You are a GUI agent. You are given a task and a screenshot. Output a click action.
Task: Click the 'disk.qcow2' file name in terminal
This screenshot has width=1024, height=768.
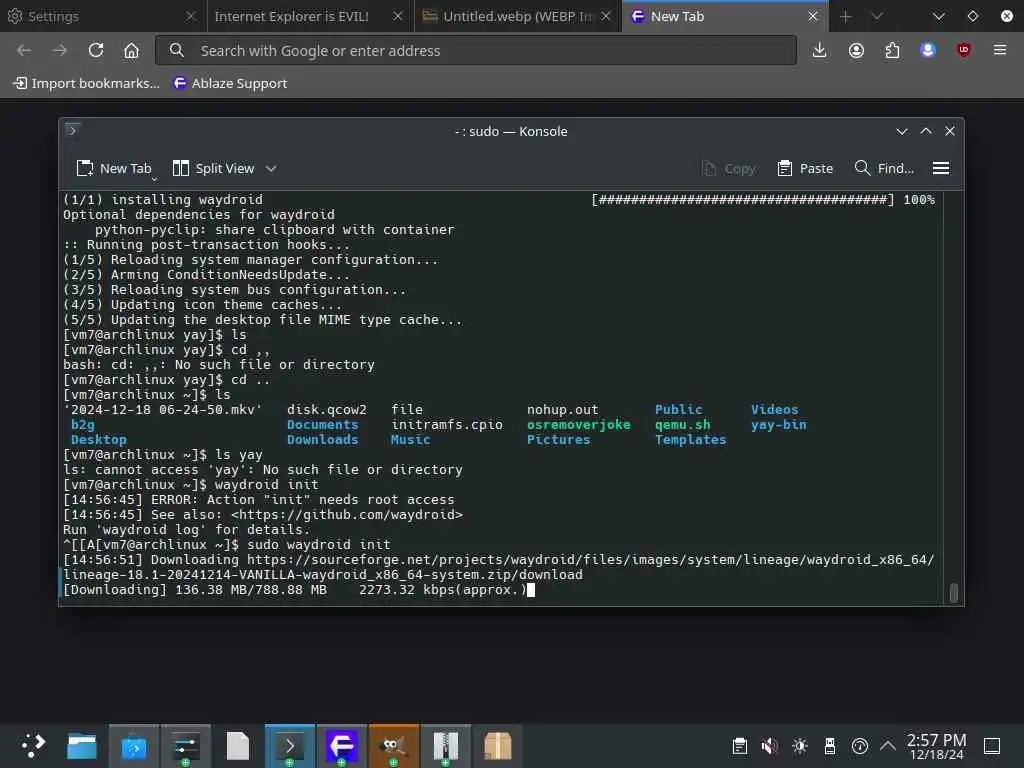[x=327, y=409]
